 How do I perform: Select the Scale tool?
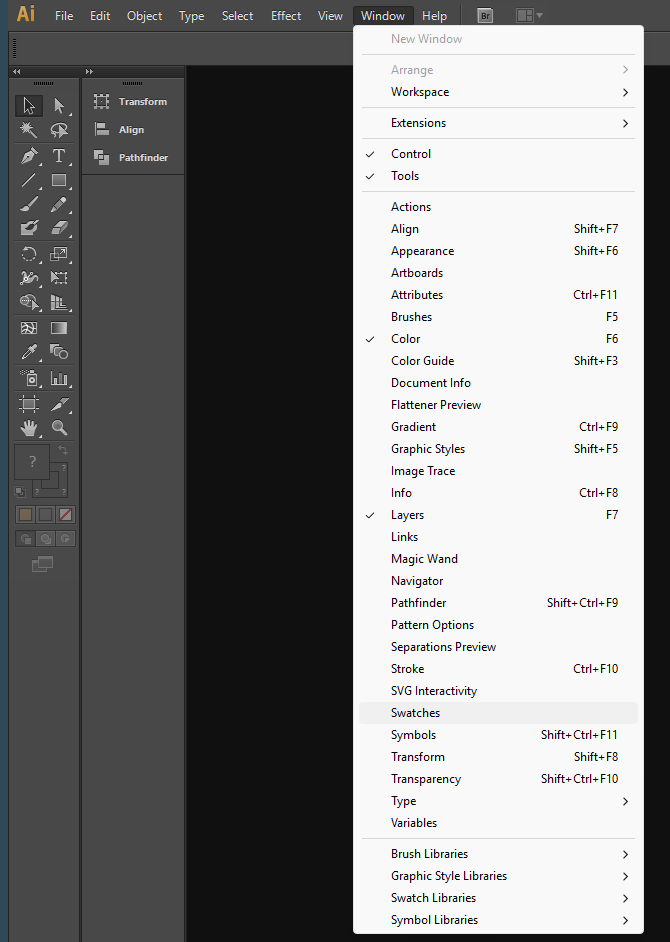[59, 254]
